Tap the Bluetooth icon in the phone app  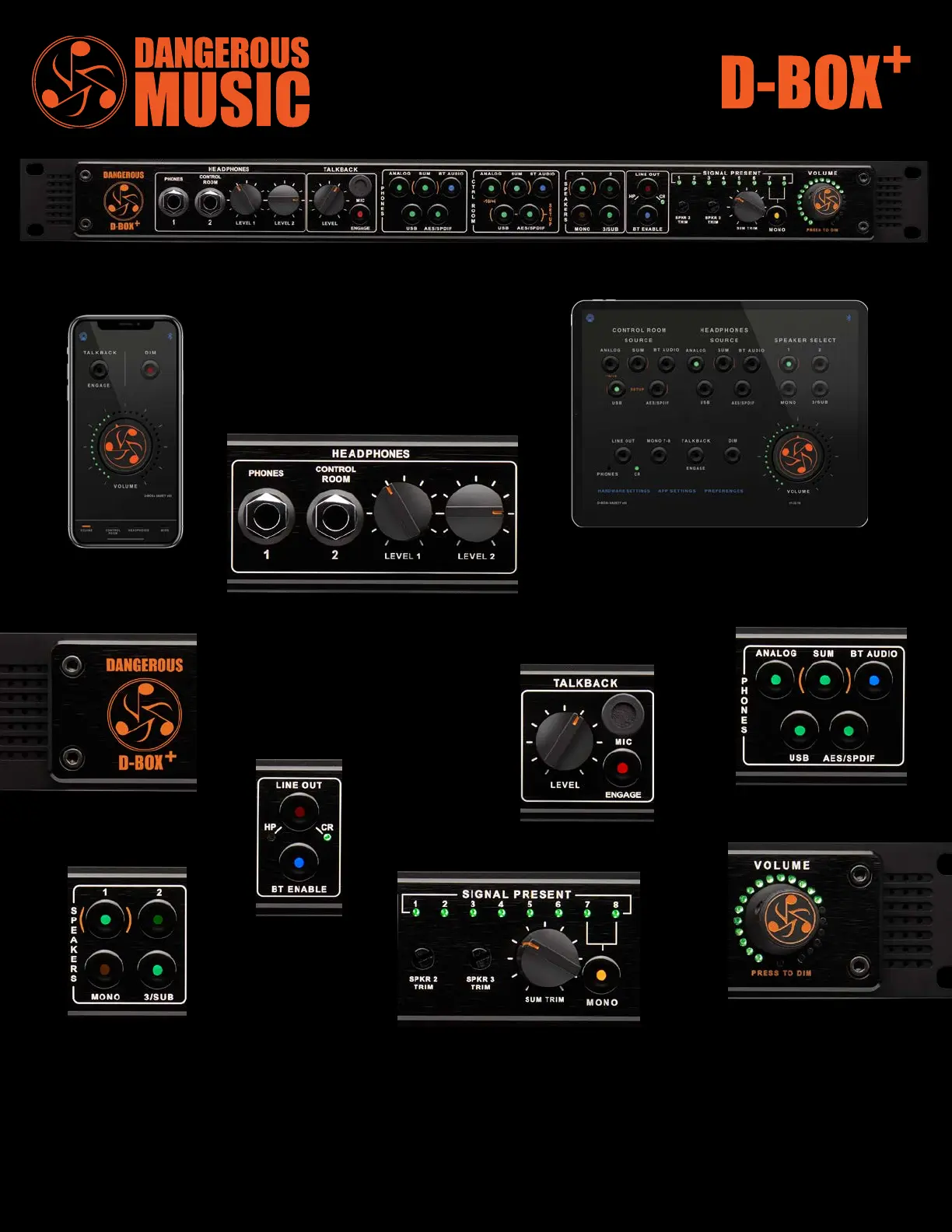169,337
